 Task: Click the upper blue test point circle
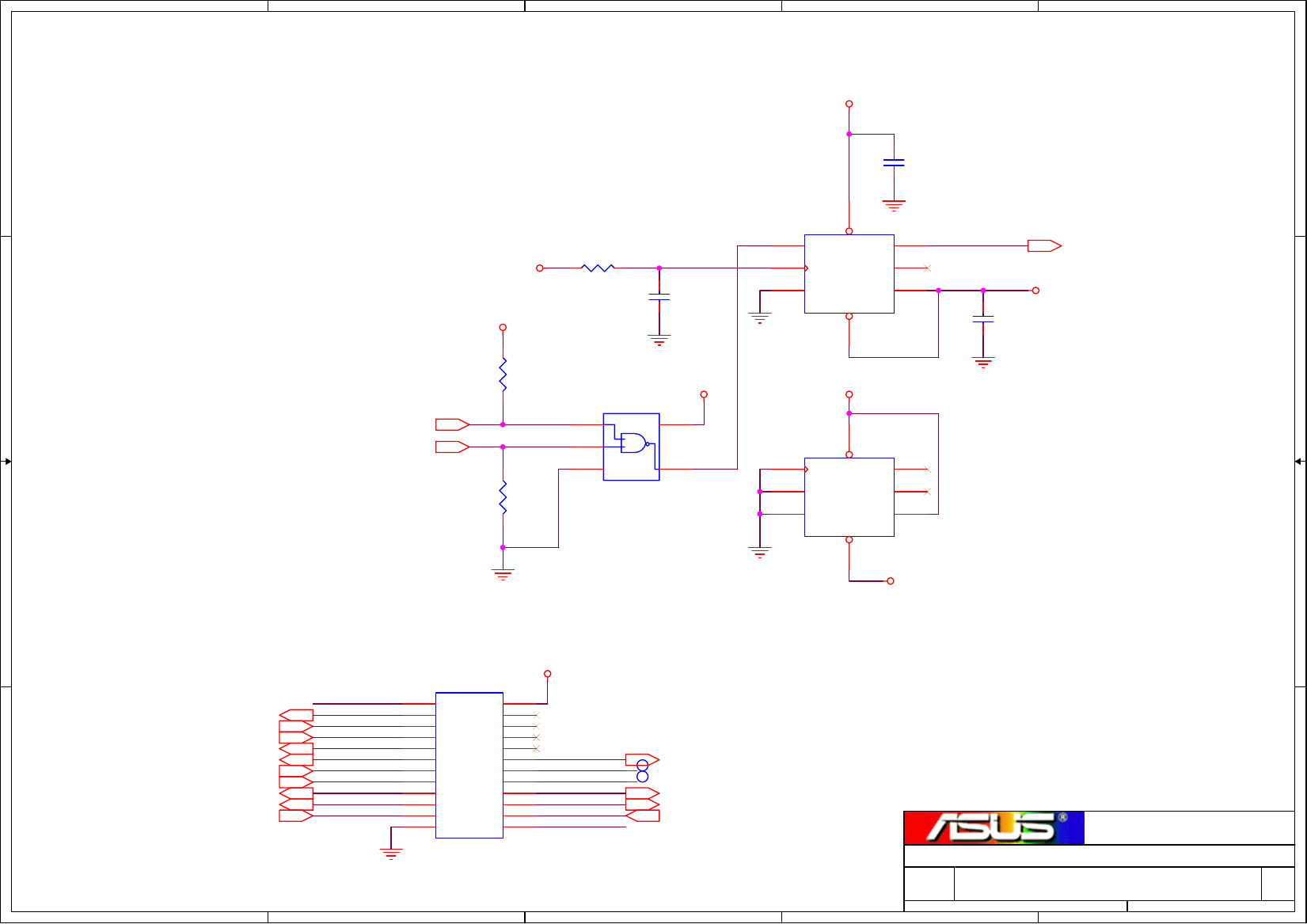coord(643,765)
